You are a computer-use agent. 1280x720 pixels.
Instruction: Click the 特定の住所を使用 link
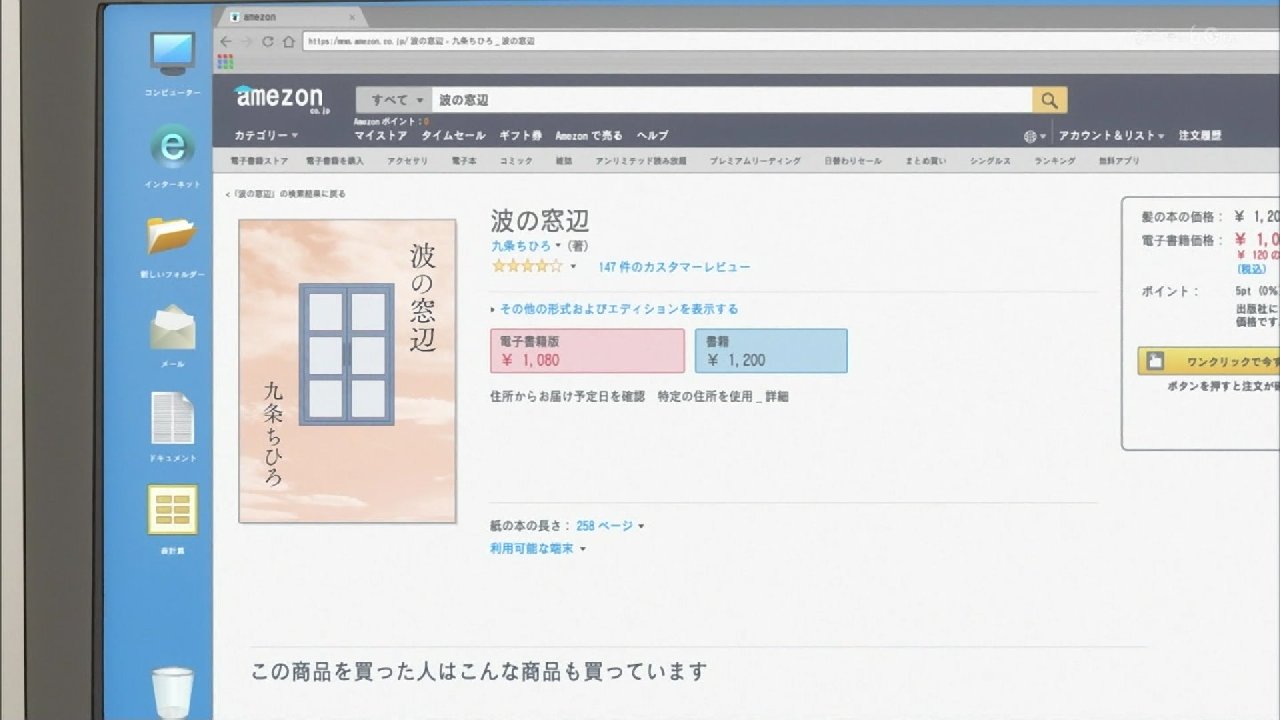pos(705,396)
